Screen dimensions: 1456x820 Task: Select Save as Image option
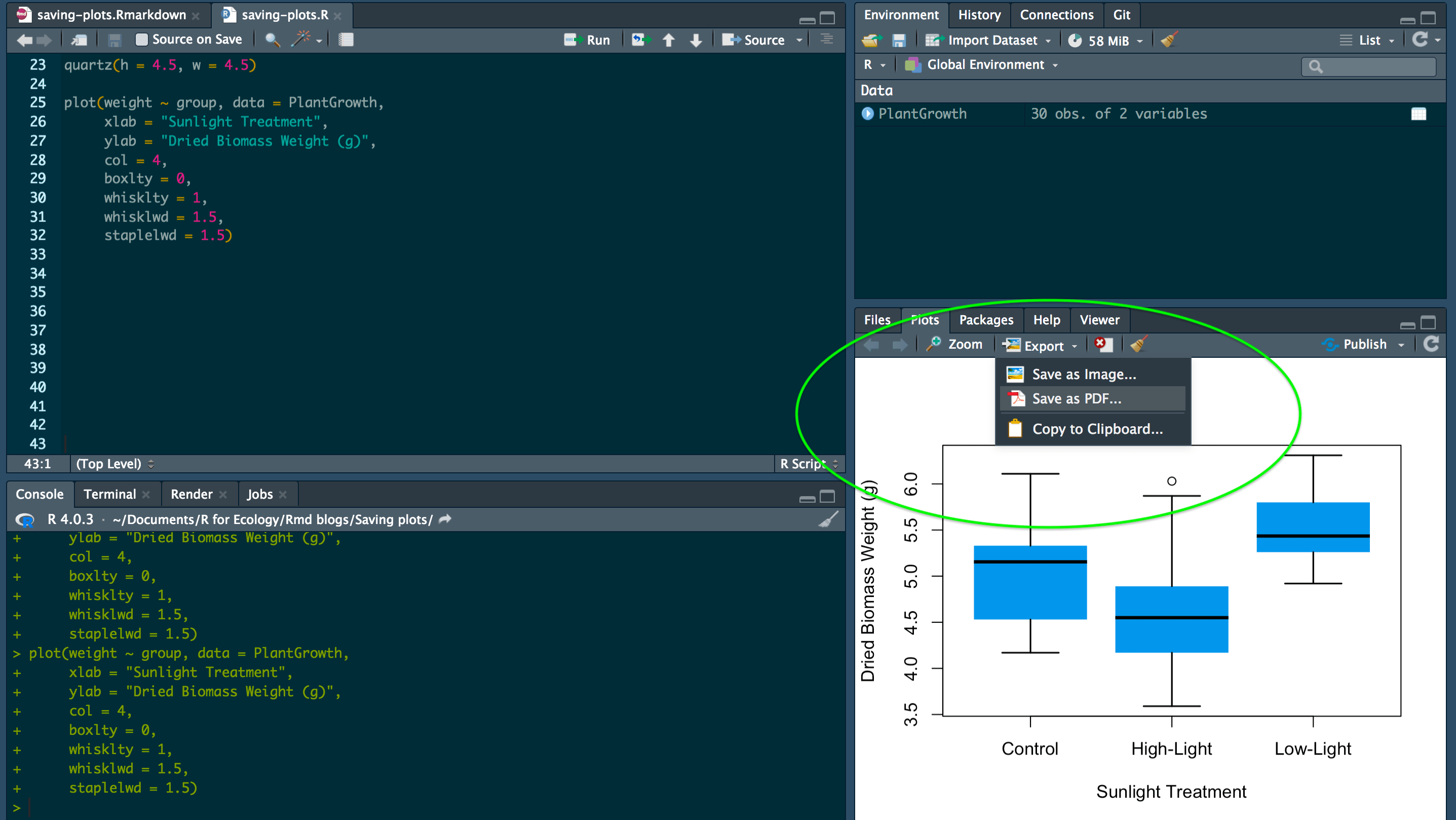click(x=1083, y=373)
